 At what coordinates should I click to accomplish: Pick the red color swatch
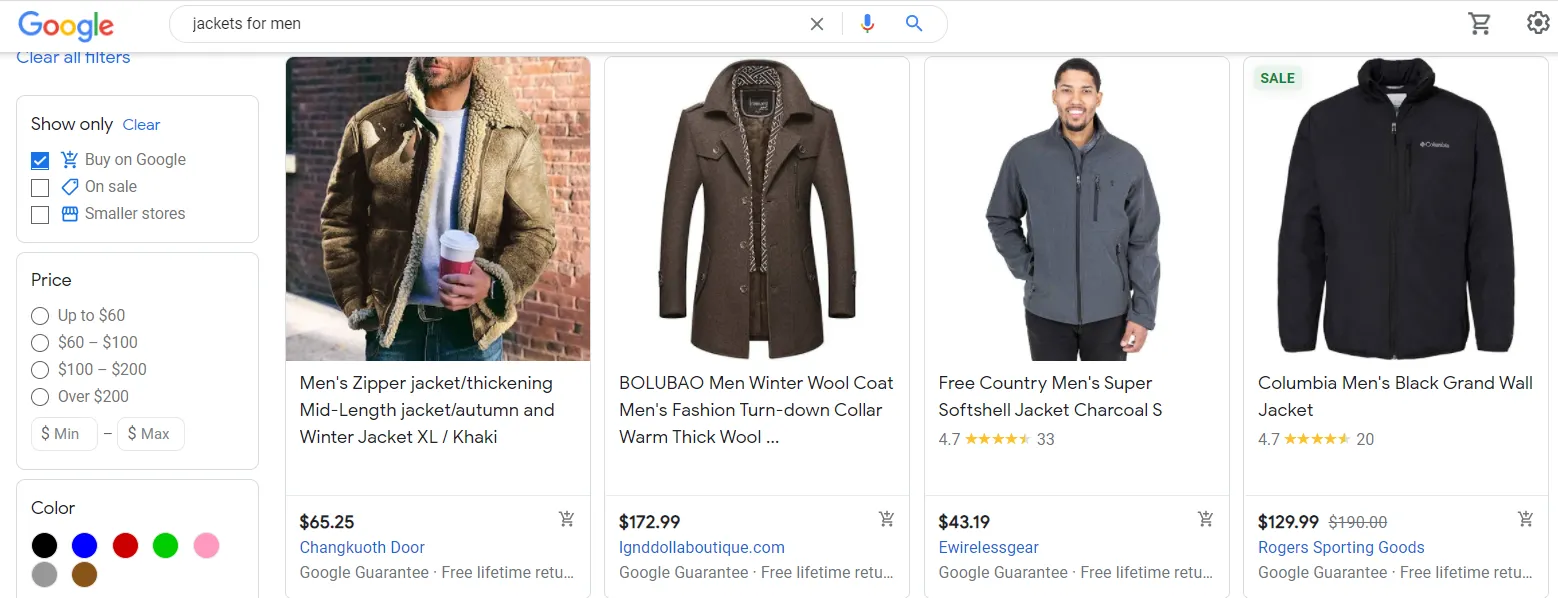tap(125, 545)
